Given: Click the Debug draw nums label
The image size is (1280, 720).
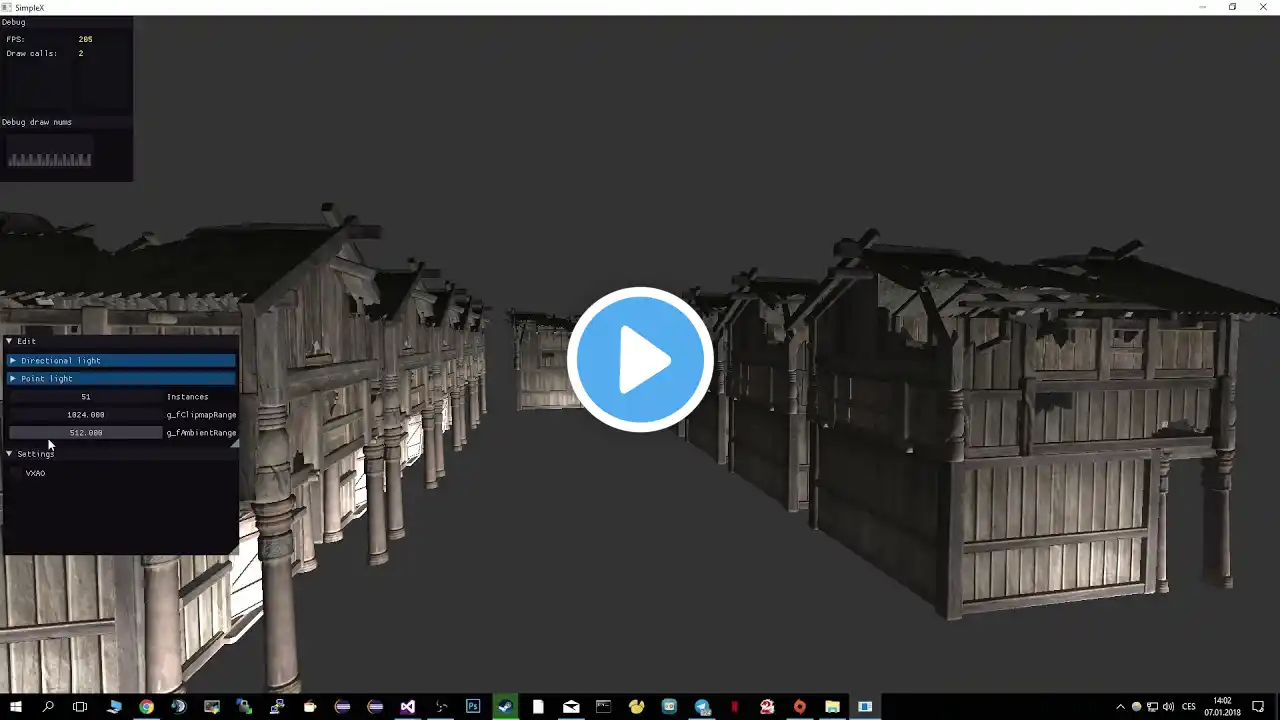Looking at the screenshot, I should pos(37,122).
